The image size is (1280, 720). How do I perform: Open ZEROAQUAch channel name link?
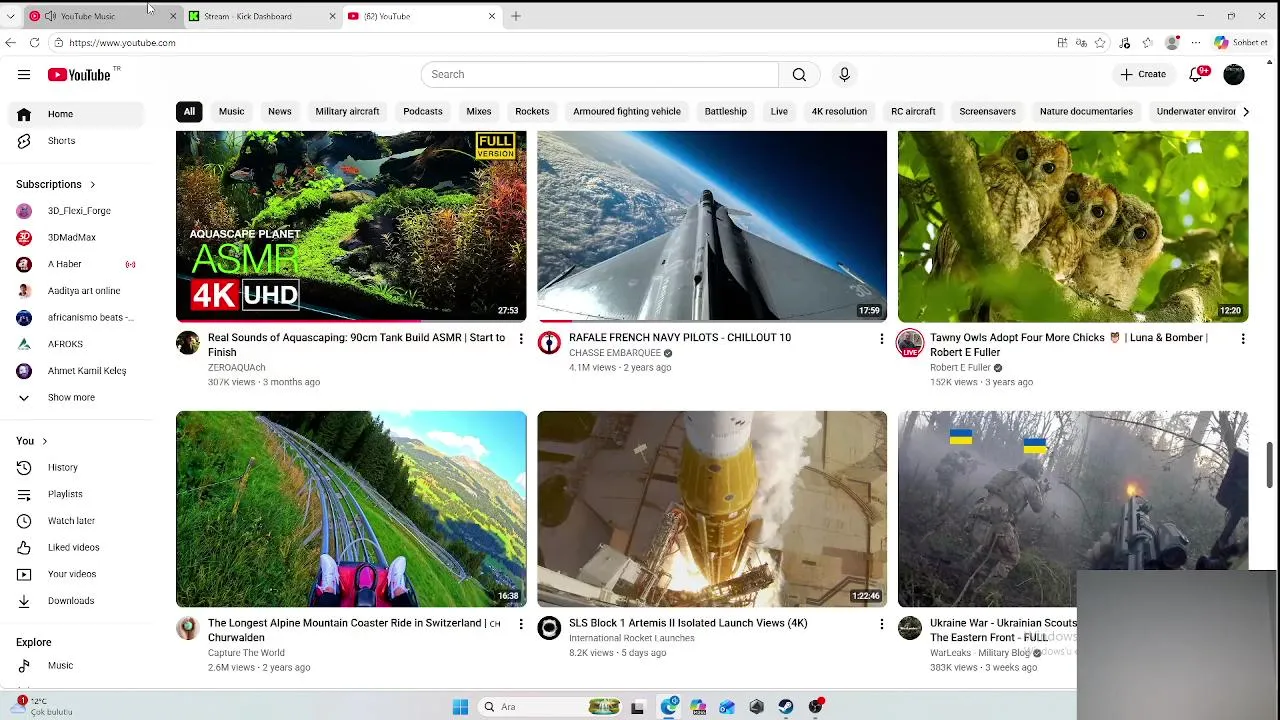pyautogui.click(x=236, y=368)
